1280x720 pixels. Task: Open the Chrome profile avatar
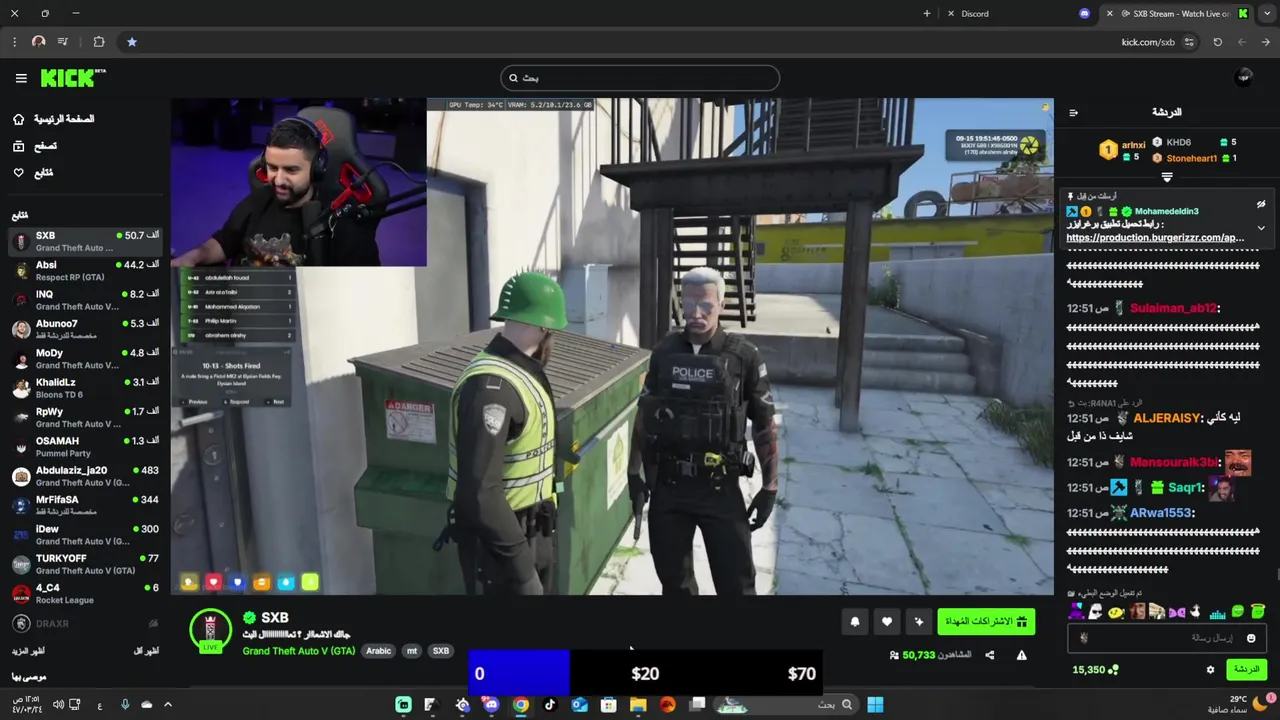[38, 42]
